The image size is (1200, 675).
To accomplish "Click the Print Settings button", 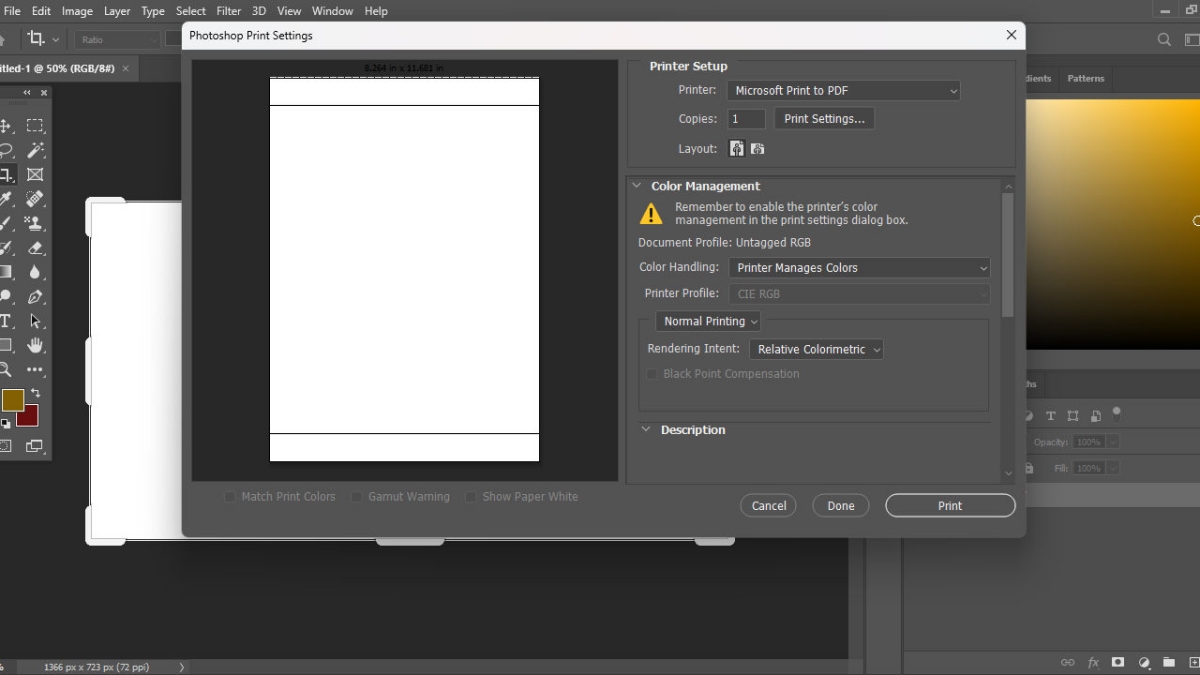I will (824, 118).
